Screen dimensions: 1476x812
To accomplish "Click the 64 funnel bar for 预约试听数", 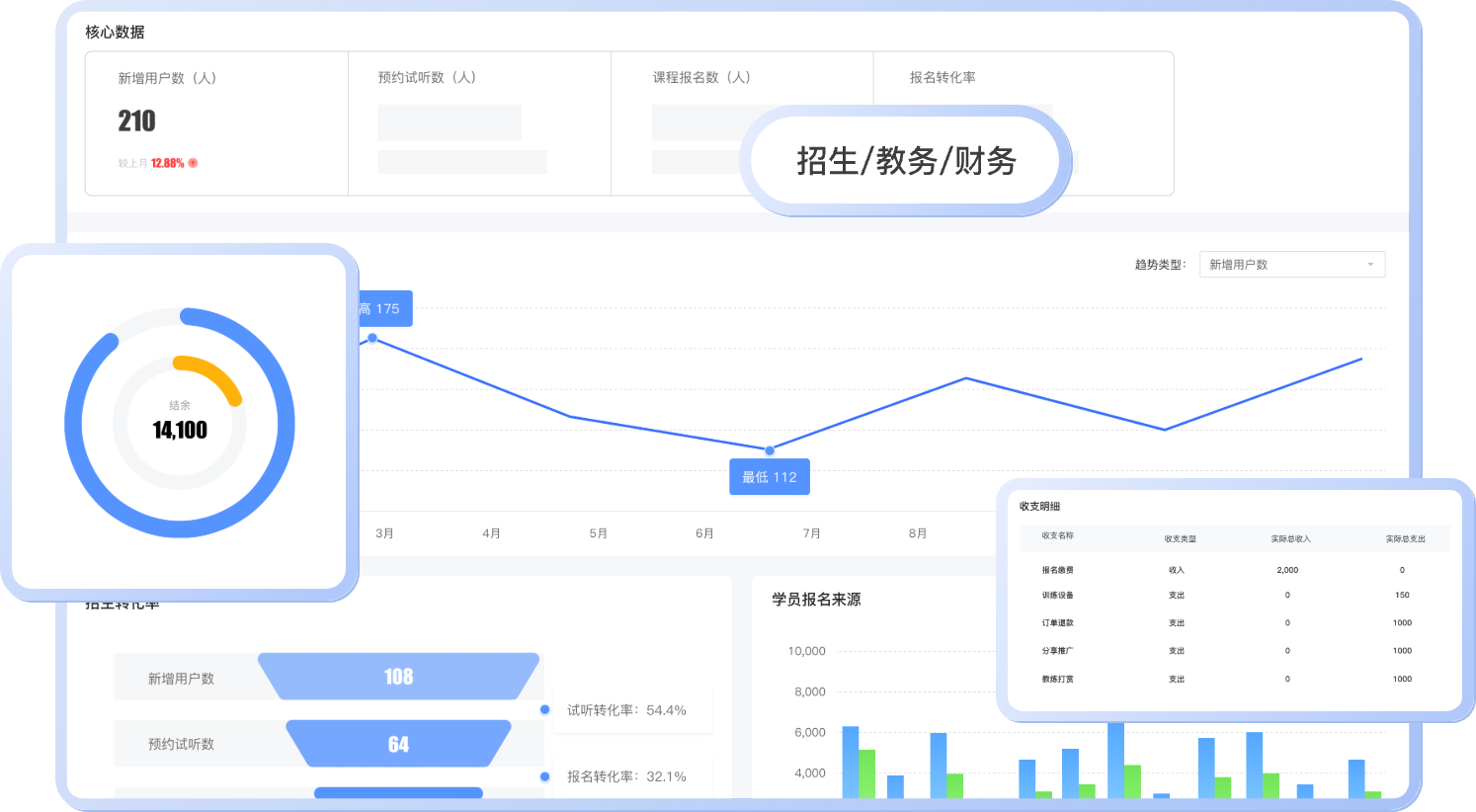I will (x=397, y=744).
